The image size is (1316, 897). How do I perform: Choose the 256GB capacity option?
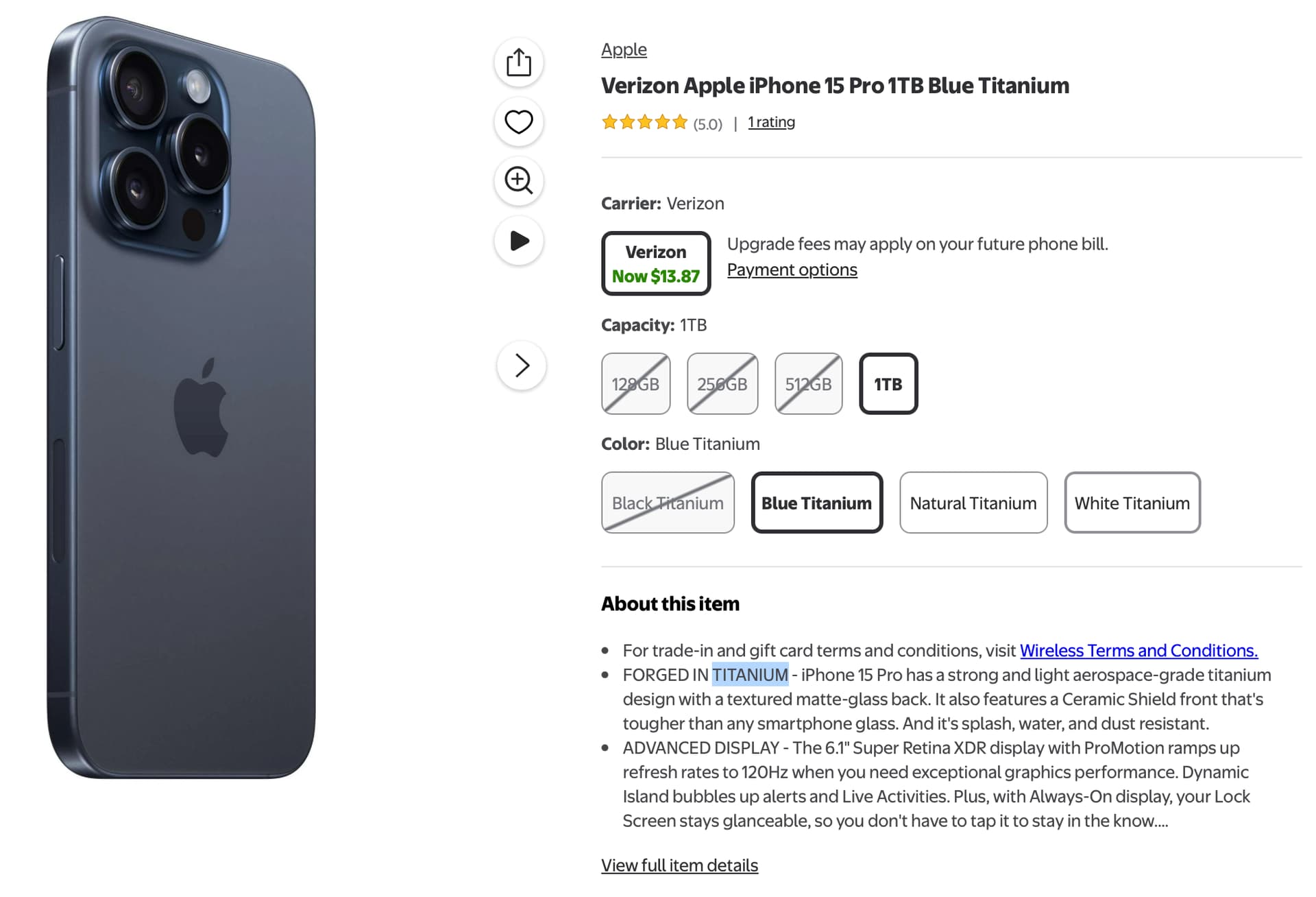pyautogui.click(x=722, y=384)
